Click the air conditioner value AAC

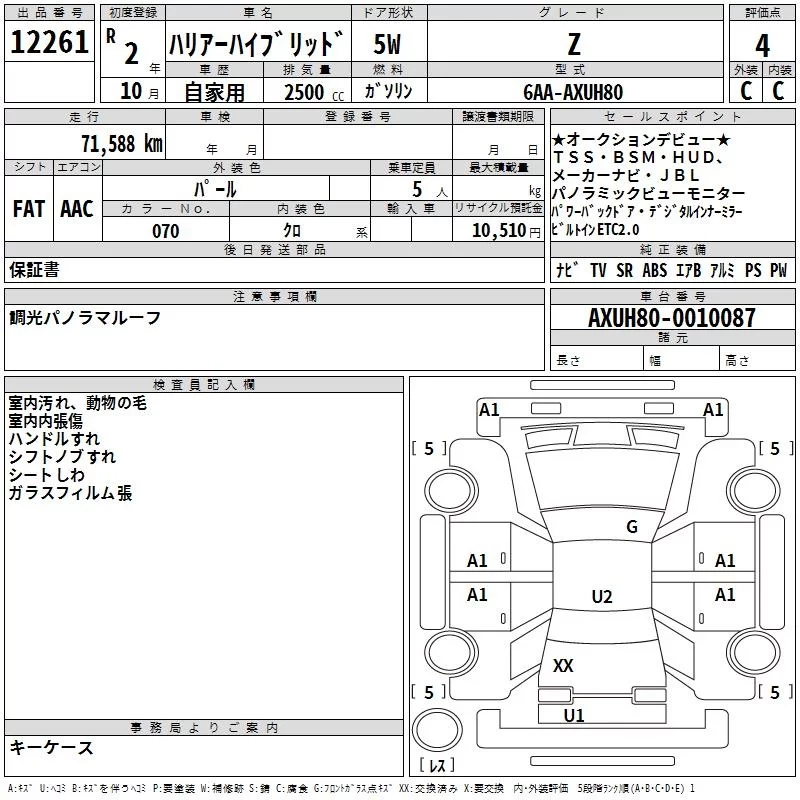[x=77, y=209]
